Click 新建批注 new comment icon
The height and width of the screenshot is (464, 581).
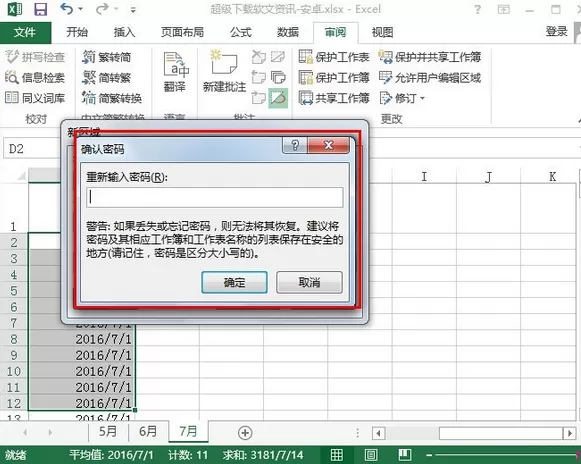point(224,63)
